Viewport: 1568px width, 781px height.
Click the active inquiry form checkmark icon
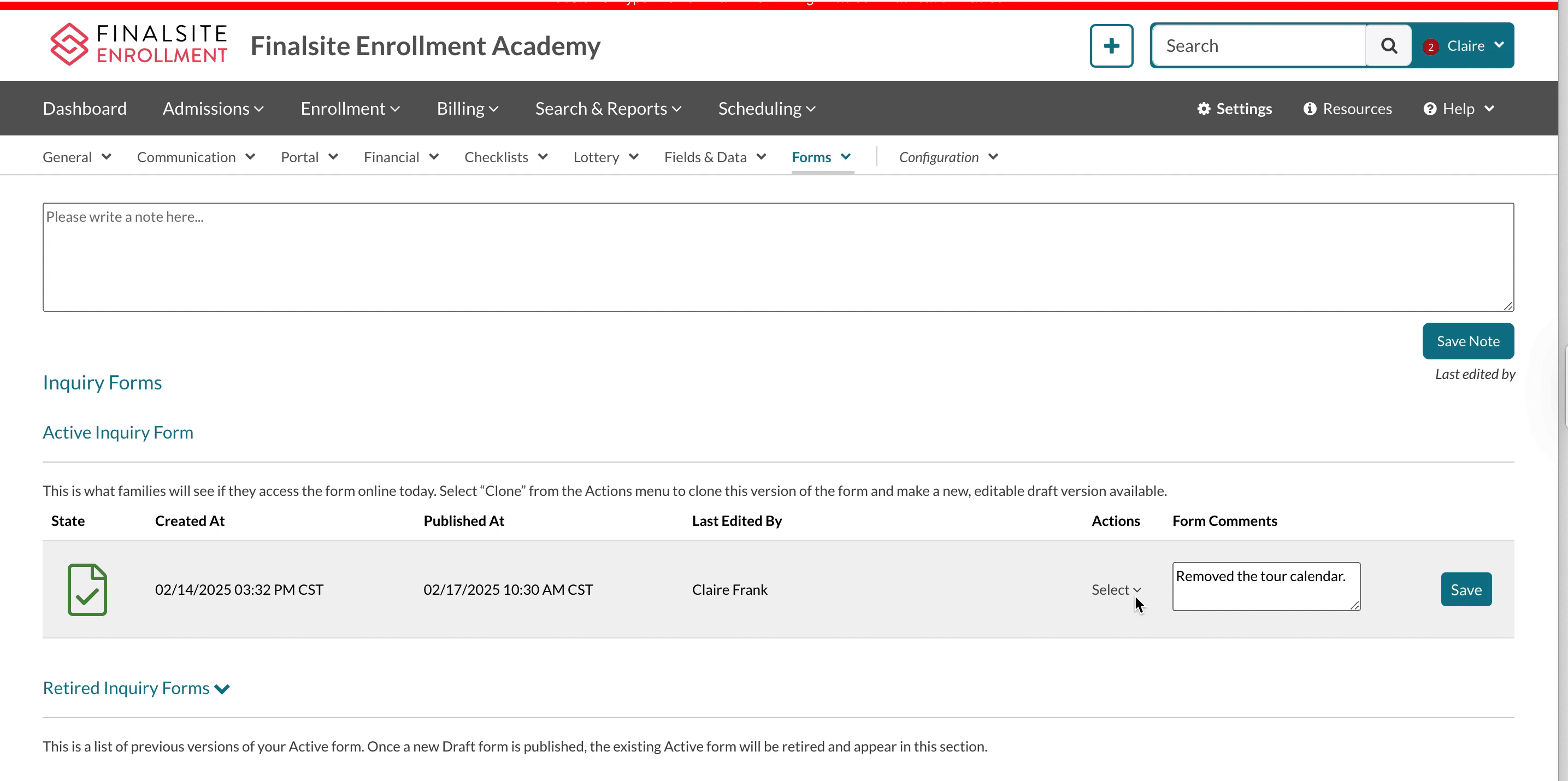click(x=86, y=589)
